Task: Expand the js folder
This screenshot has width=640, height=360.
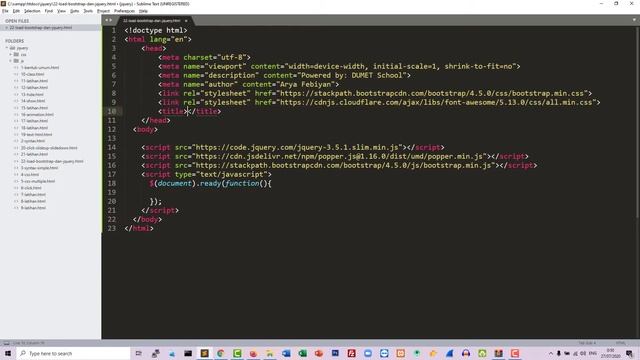Action: [x=11, y=61]
